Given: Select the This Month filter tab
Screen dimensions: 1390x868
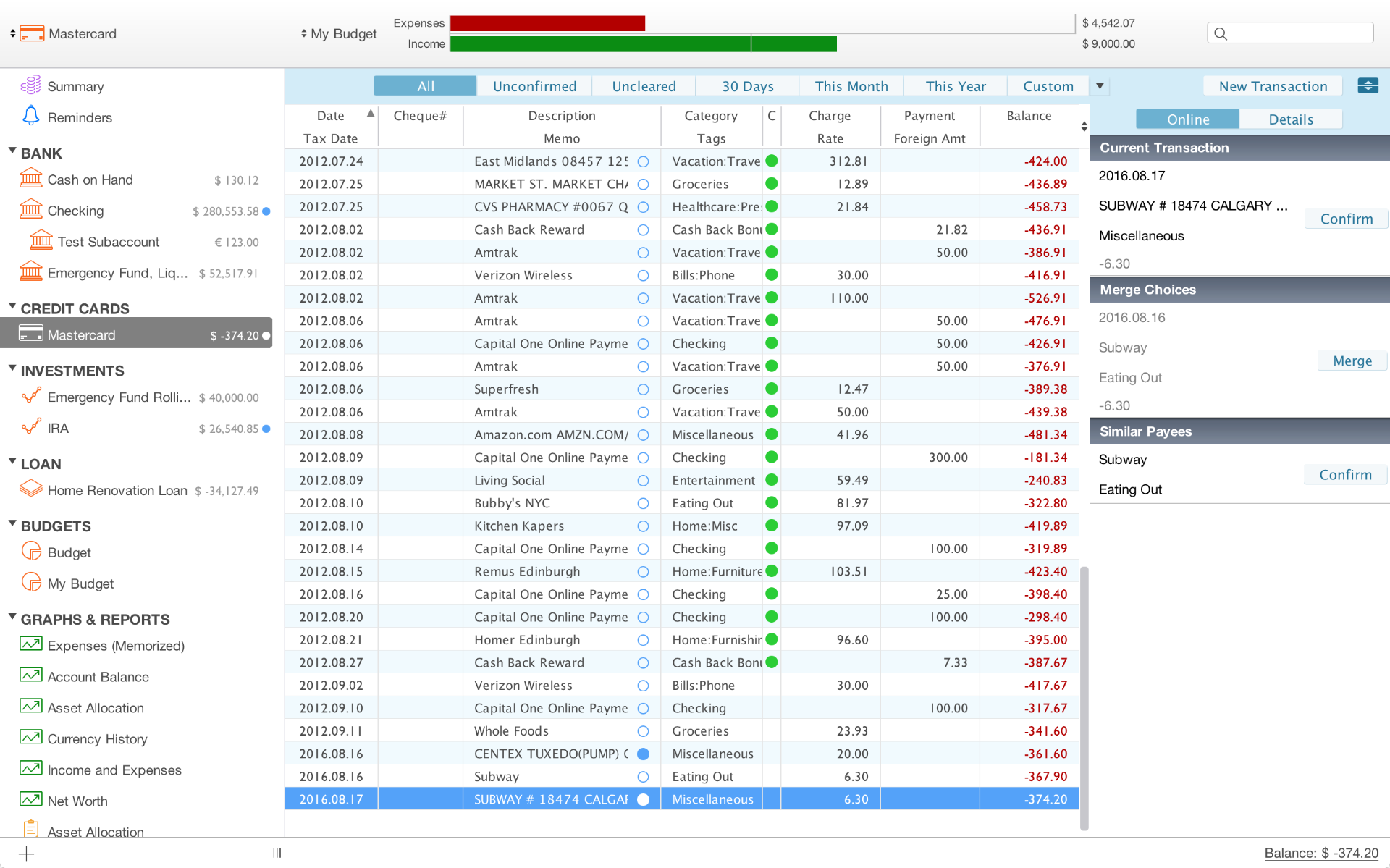Looking at the screenshot, I should (x=851, y=86).
